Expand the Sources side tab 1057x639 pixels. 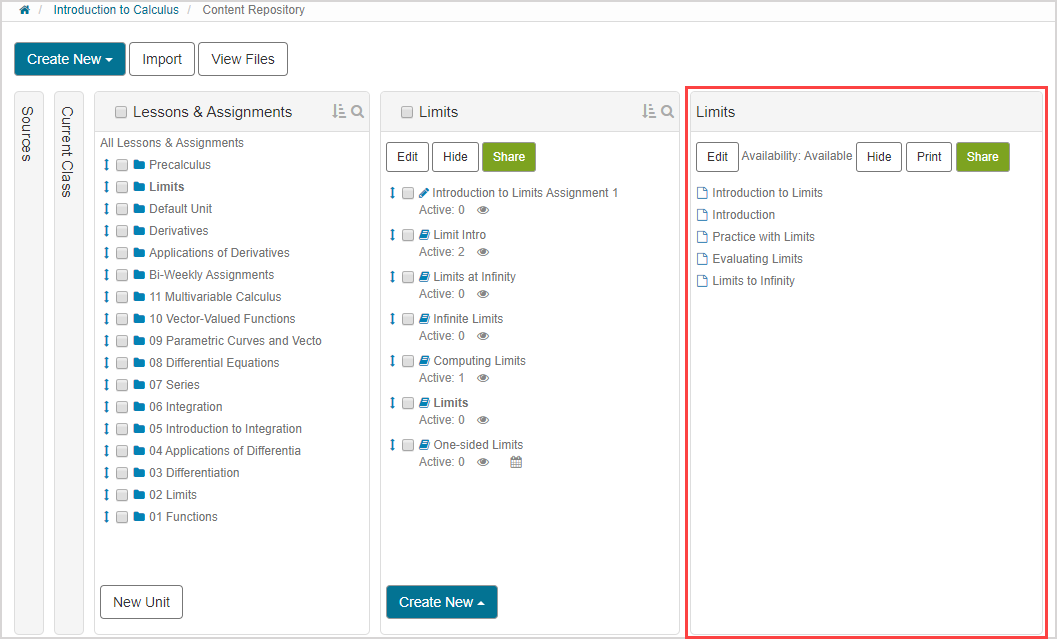point(28,134)
